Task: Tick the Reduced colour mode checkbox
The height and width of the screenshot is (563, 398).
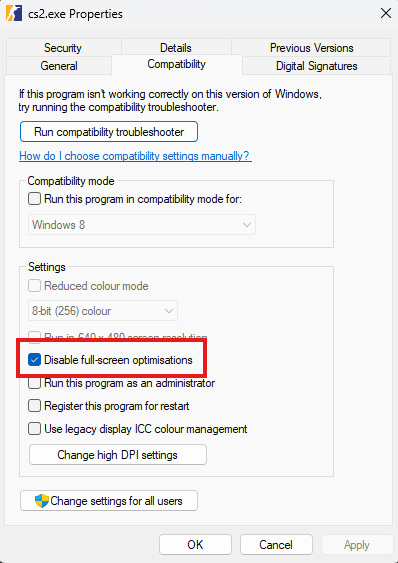Action: [34, 286]
